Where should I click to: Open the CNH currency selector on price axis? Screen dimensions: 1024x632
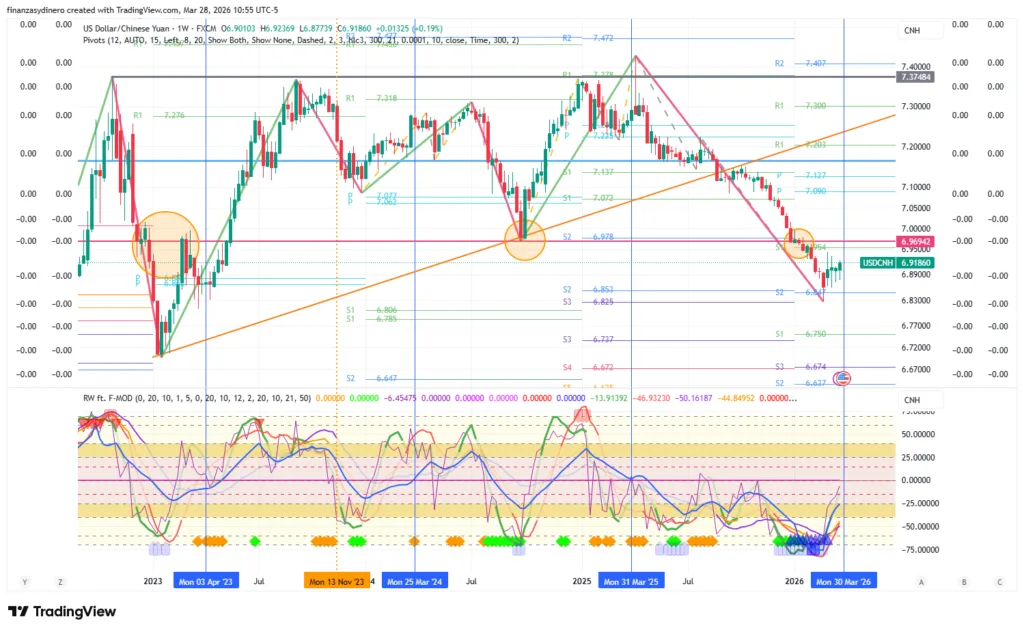pyautogui.click(x=911, y=31)
